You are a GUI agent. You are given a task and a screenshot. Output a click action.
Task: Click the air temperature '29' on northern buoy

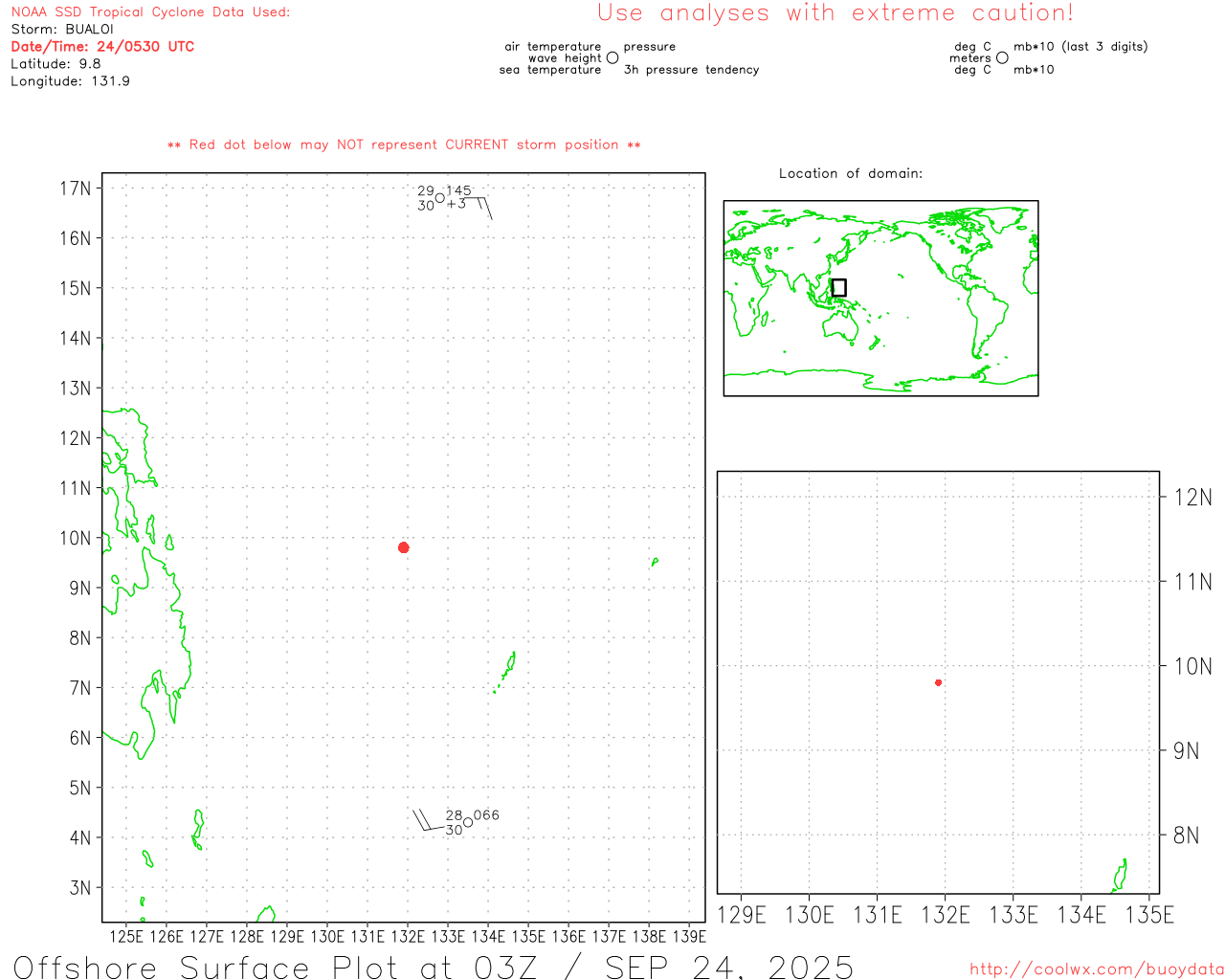click(x=426, y=191)
